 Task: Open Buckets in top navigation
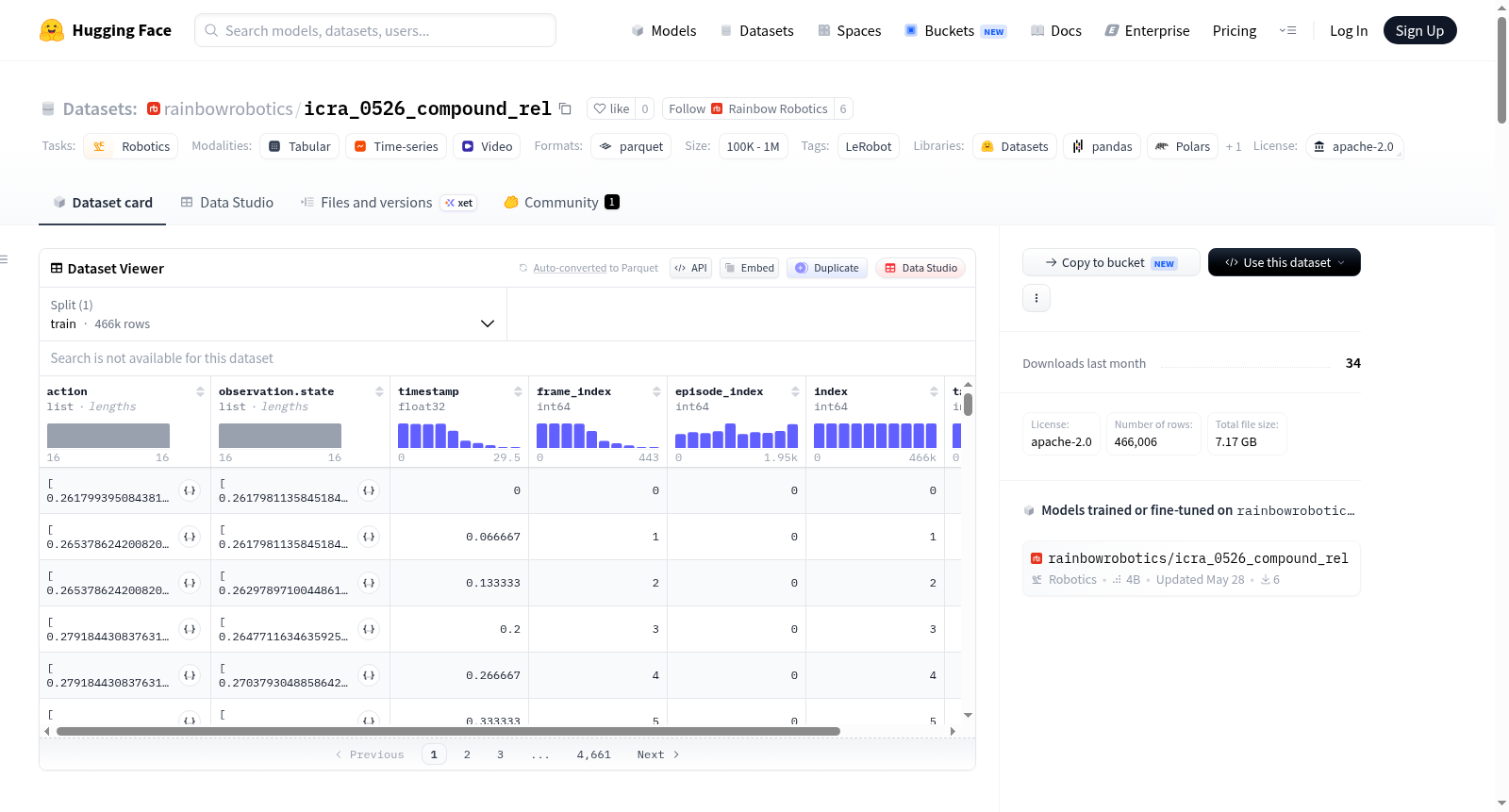(x=956, y=31)
